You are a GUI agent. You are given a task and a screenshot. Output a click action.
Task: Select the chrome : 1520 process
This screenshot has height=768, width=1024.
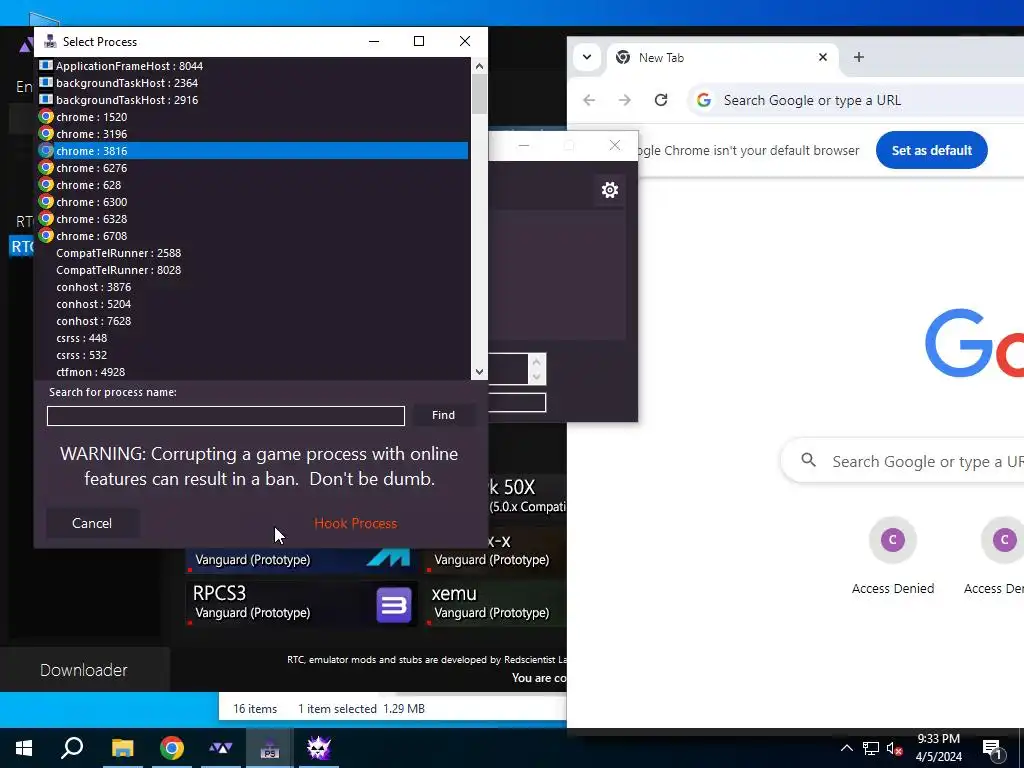click(253, 117)
